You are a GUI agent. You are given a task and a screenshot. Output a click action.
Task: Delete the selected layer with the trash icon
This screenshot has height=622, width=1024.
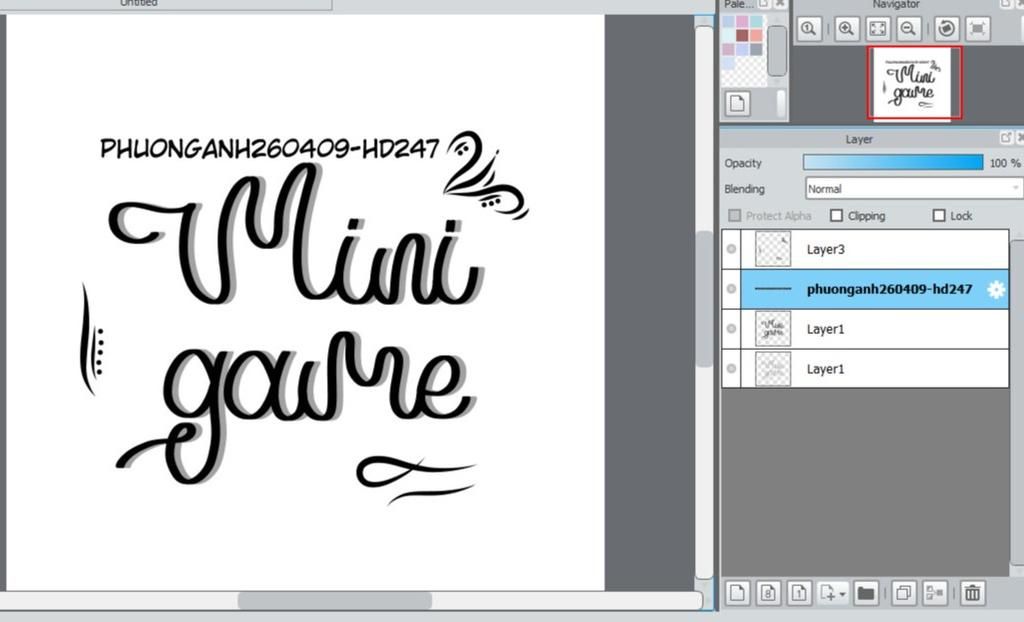(972, 593)
